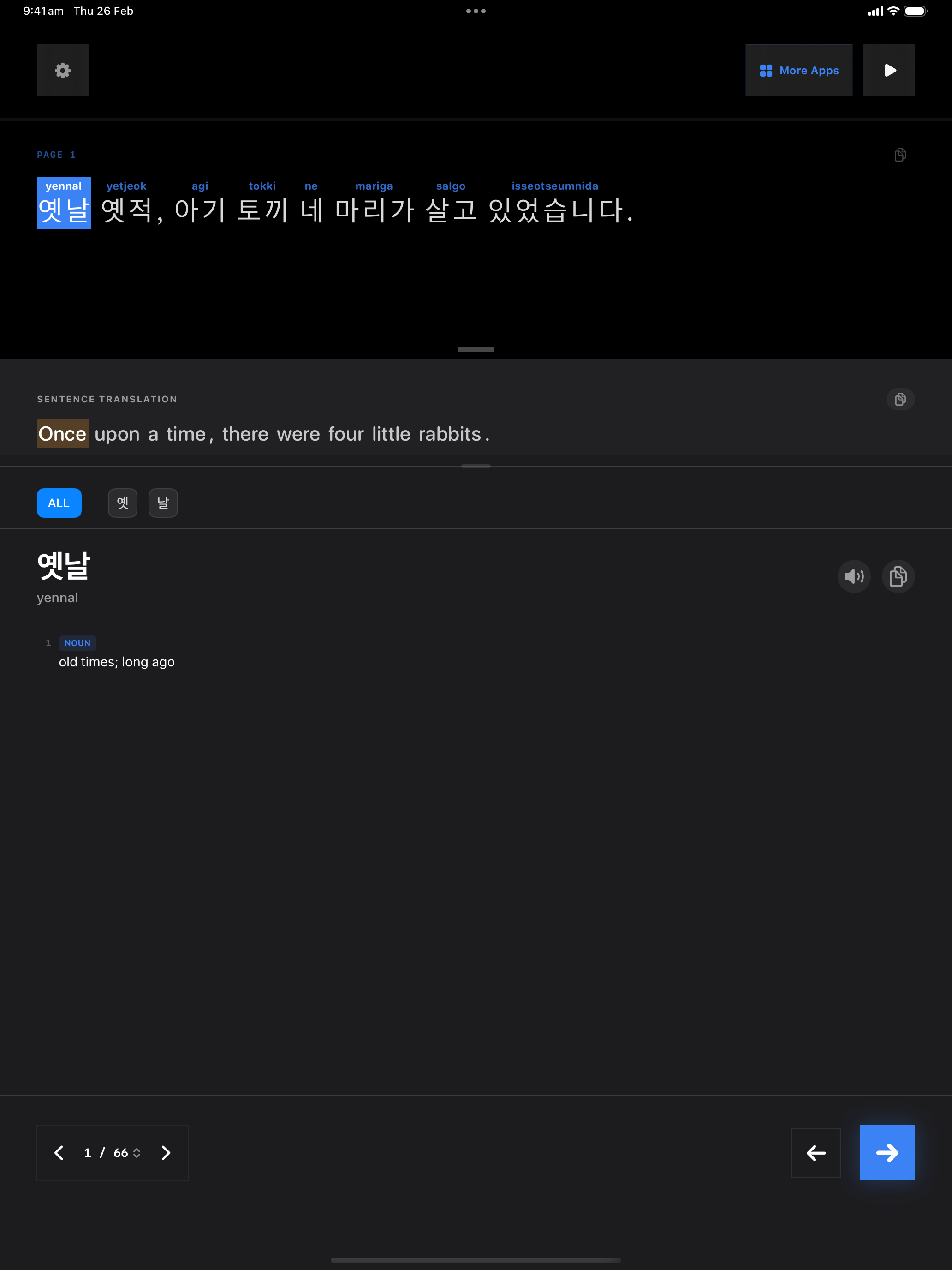Go to the previous page chevron

click(59, 1152)
